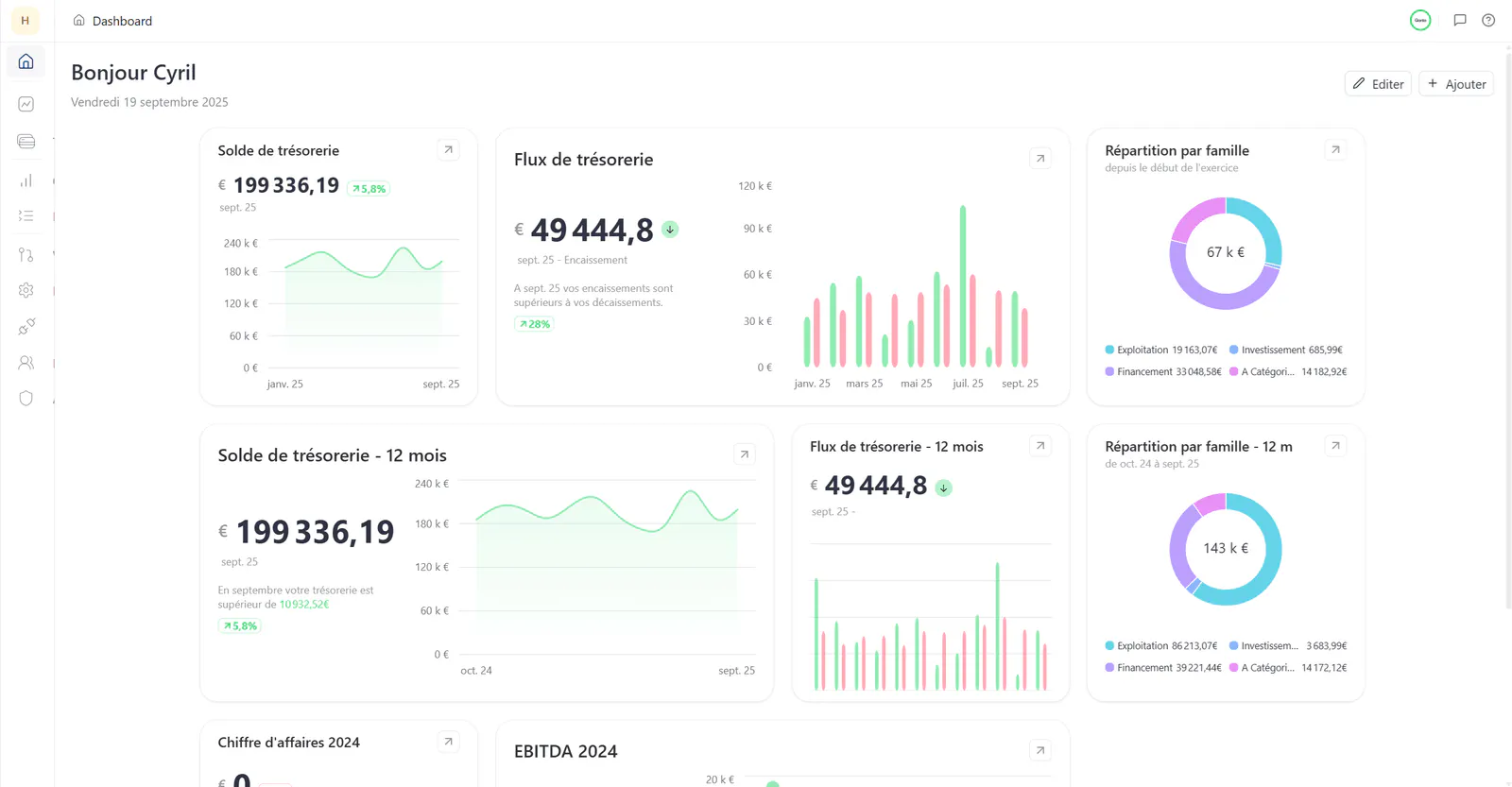Expand the Flux de trésorerie - 12 mois widget
Screen dimensions: 1512x787
(x=1040, y=445)
